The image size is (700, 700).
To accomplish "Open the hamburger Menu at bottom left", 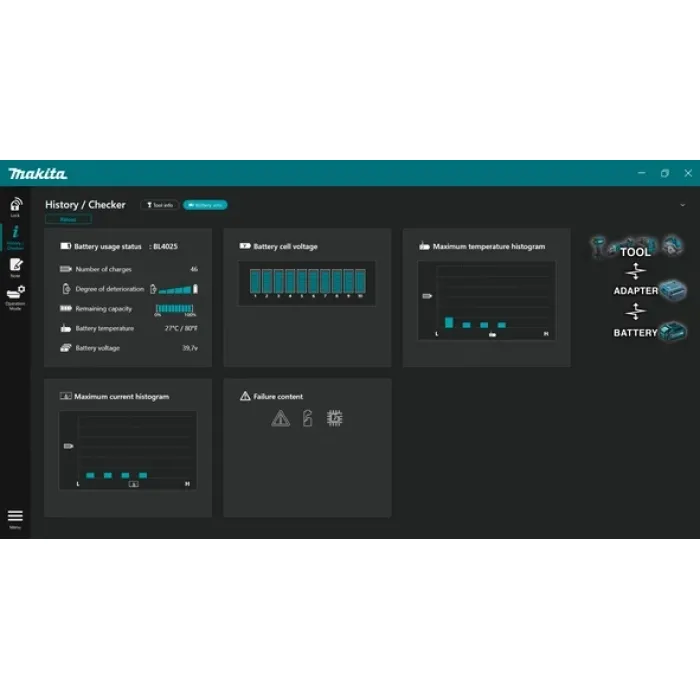I will (x=15, y=518).
